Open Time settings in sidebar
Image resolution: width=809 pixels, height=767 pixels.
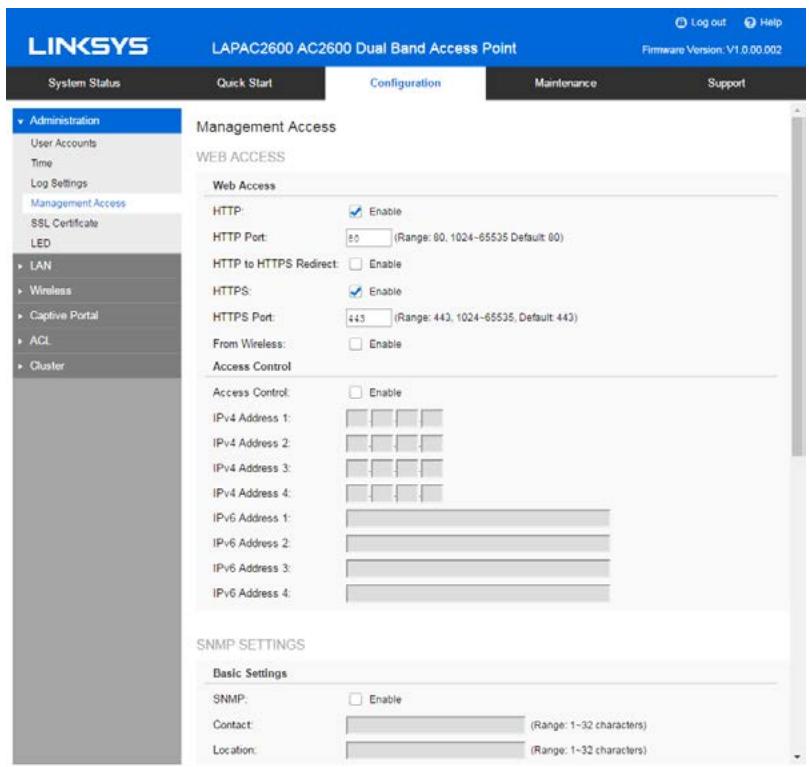41,163
